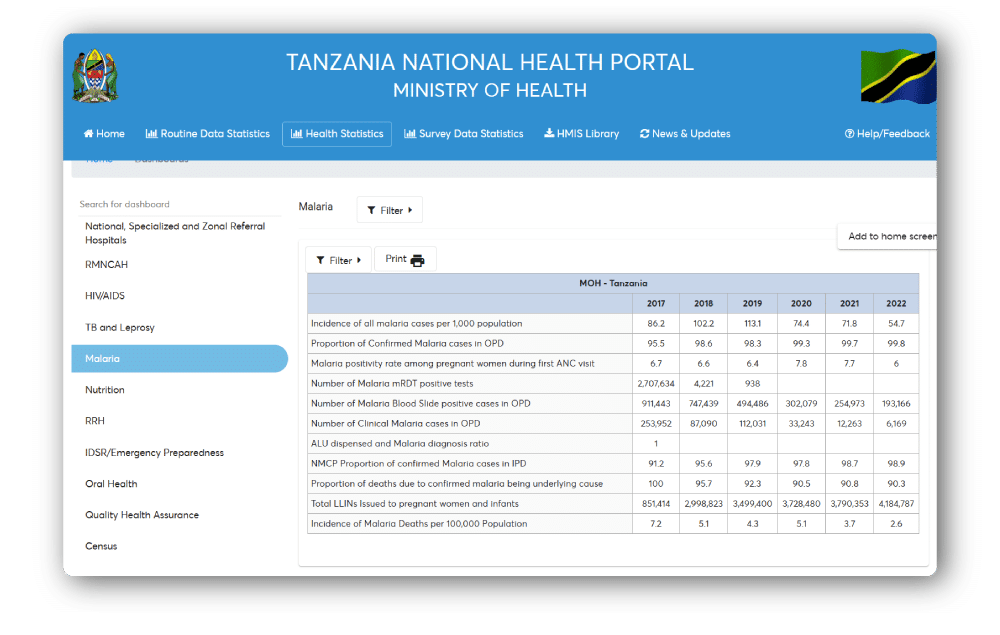Open HMIS Library menu

coord(582,133)
